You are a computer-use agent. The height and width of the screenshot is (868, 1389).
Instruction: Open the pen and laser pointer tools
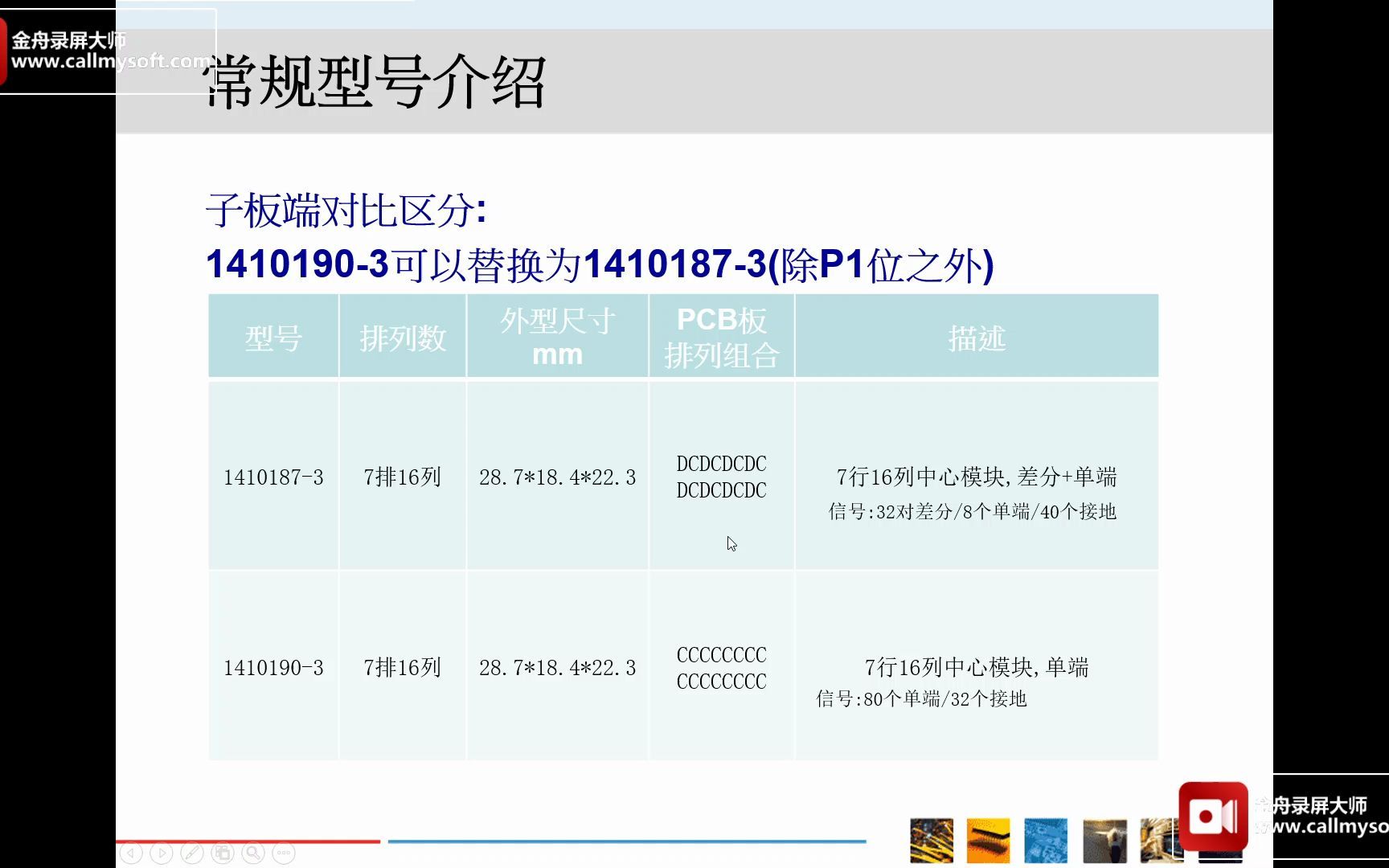pos(192,853)
